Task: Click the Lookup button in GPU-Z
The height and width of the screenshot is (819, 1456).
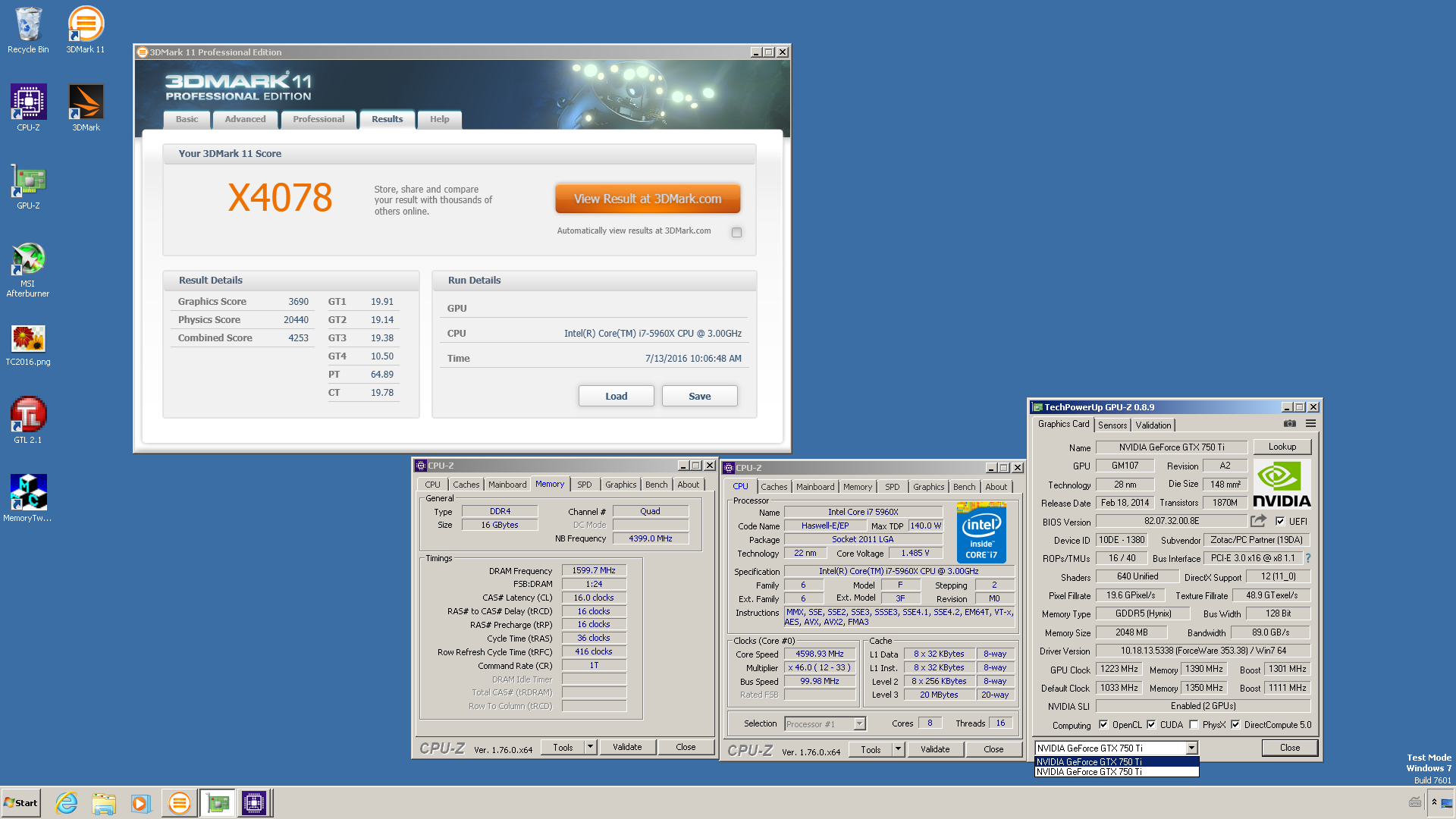Action: click(x=1282, y=447)
